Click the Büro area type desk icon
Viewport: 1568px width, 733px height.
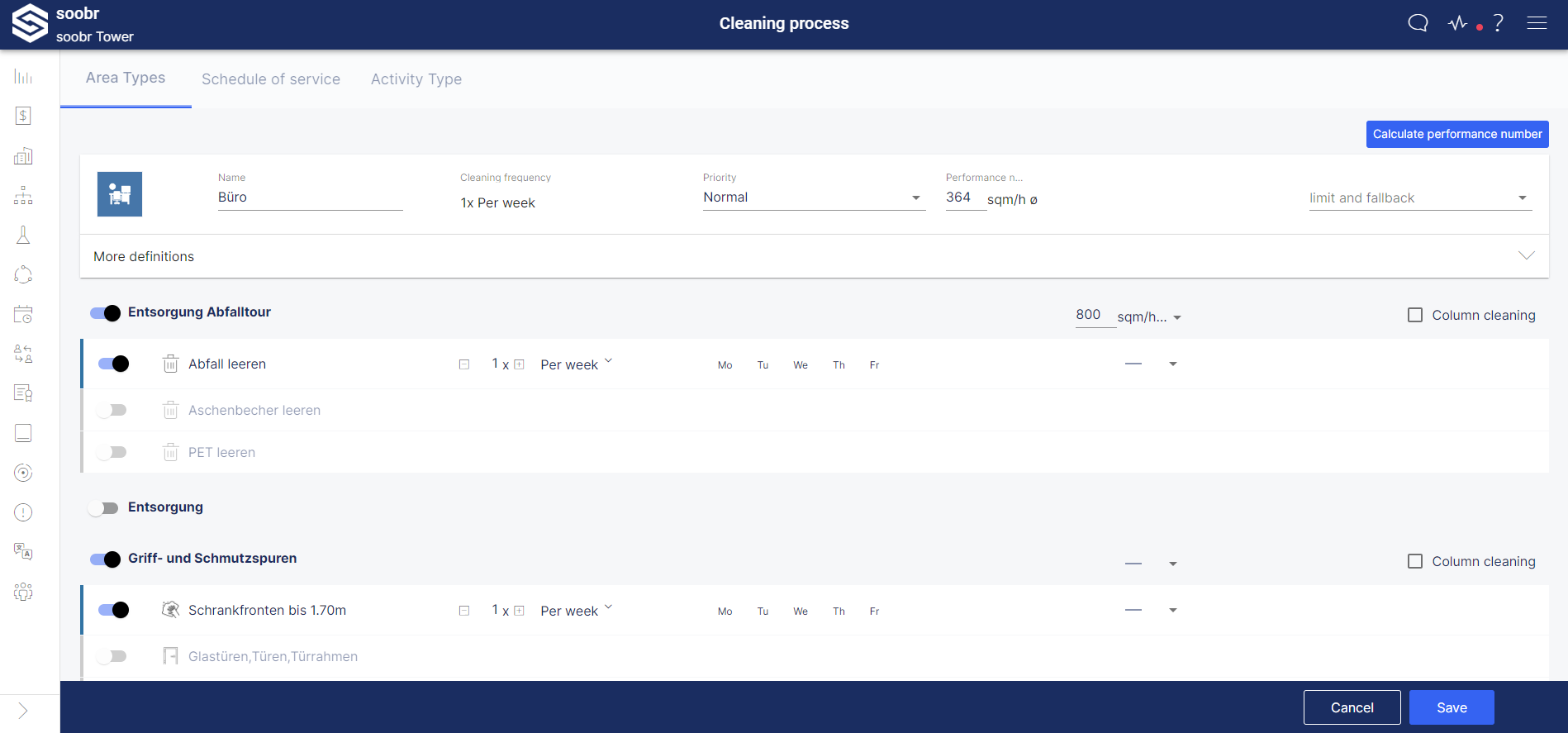[120, 194]
